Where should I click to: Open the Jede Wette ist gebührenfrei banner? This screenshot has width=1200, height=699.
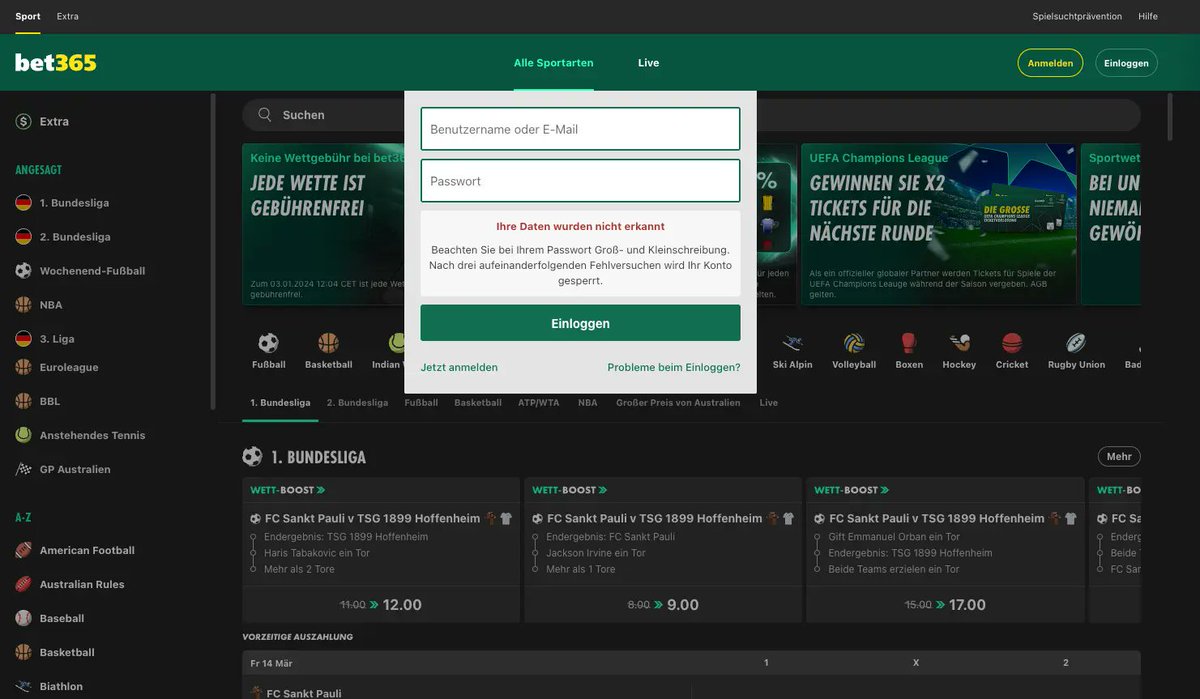(x=323, y=224)
